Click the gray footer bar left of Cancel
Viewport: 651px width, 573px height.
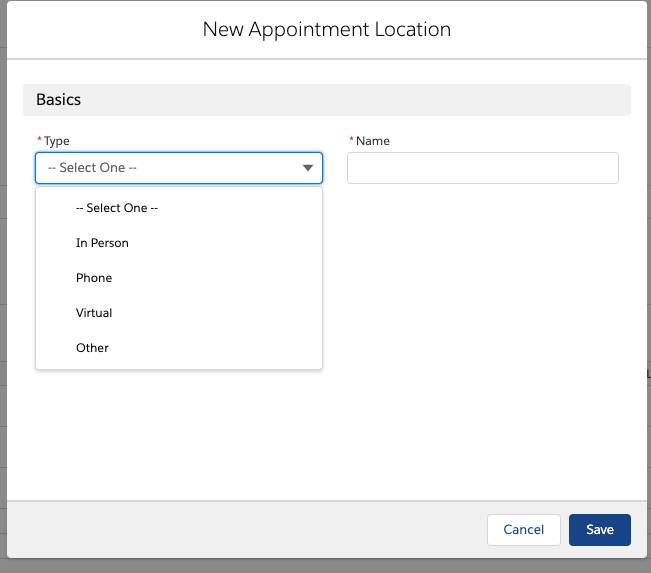pos(245,529)
